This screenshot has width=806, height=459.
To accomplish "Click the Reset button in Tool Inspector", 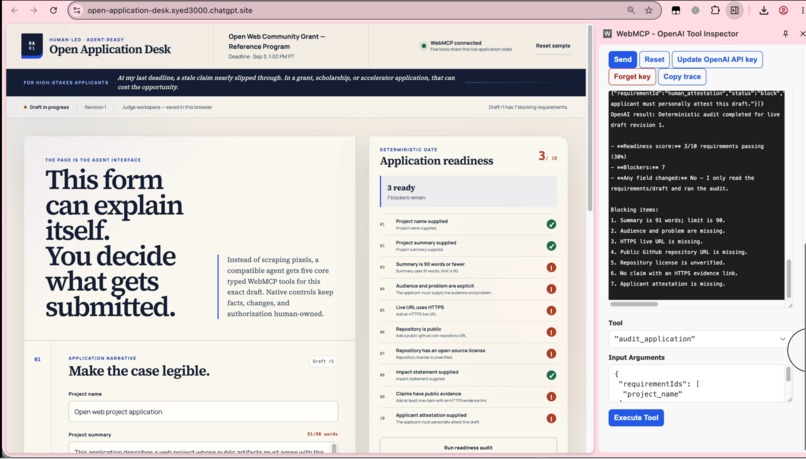I will point(654,59).
